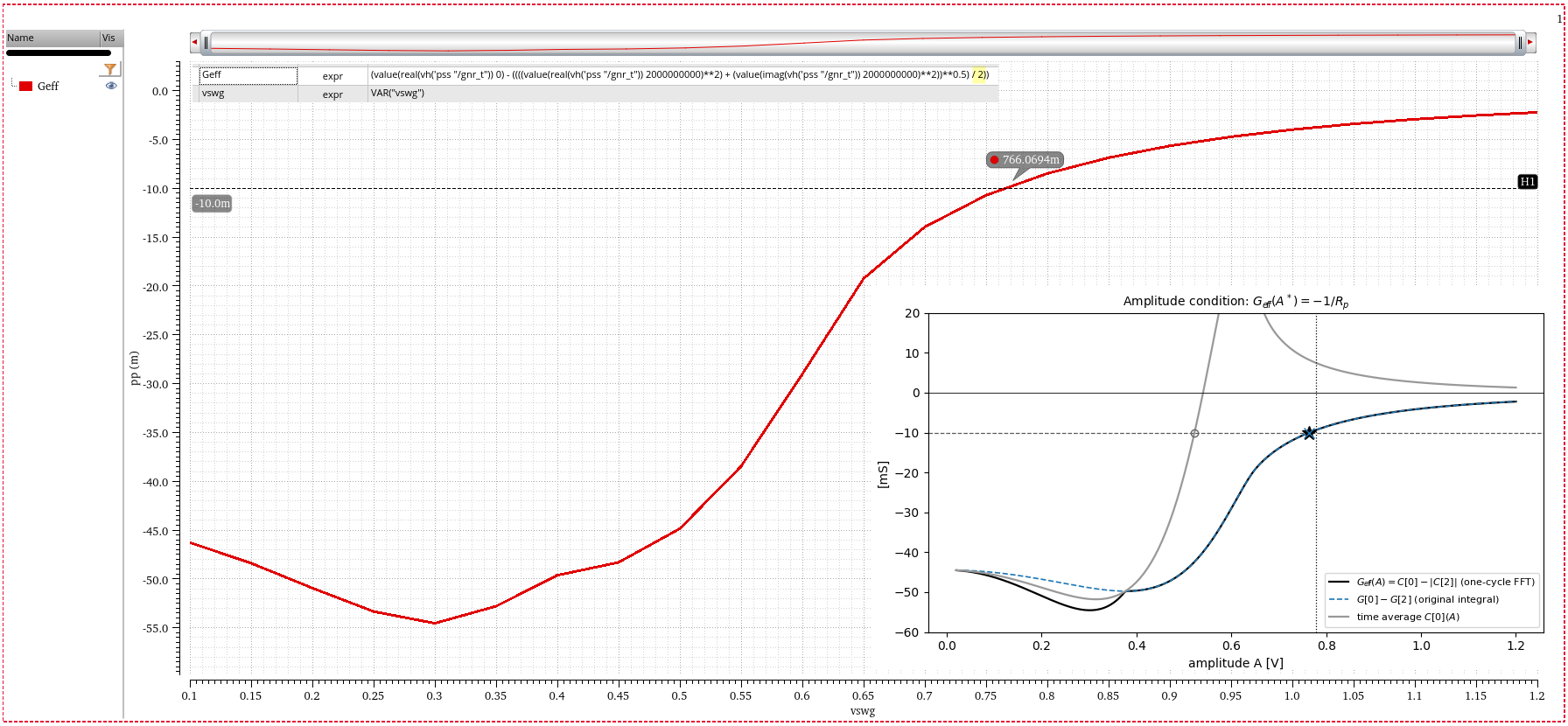Click the vswg x-axis title
The width and height of the screenshot is (1568, 726).
[863, 711]
